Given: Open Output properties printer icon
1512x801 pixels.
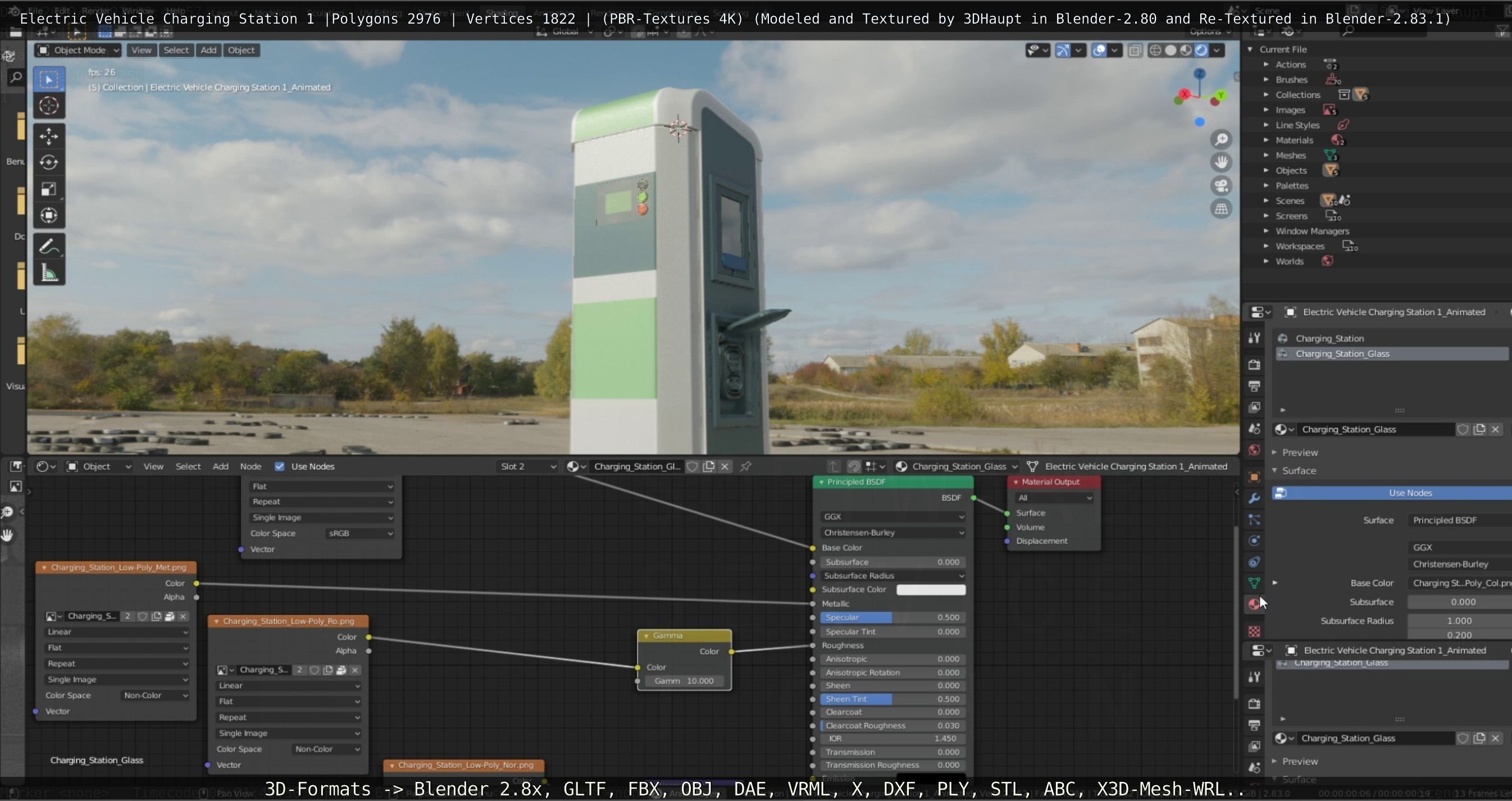Looking at the screenshot, I should point(1254,386).
